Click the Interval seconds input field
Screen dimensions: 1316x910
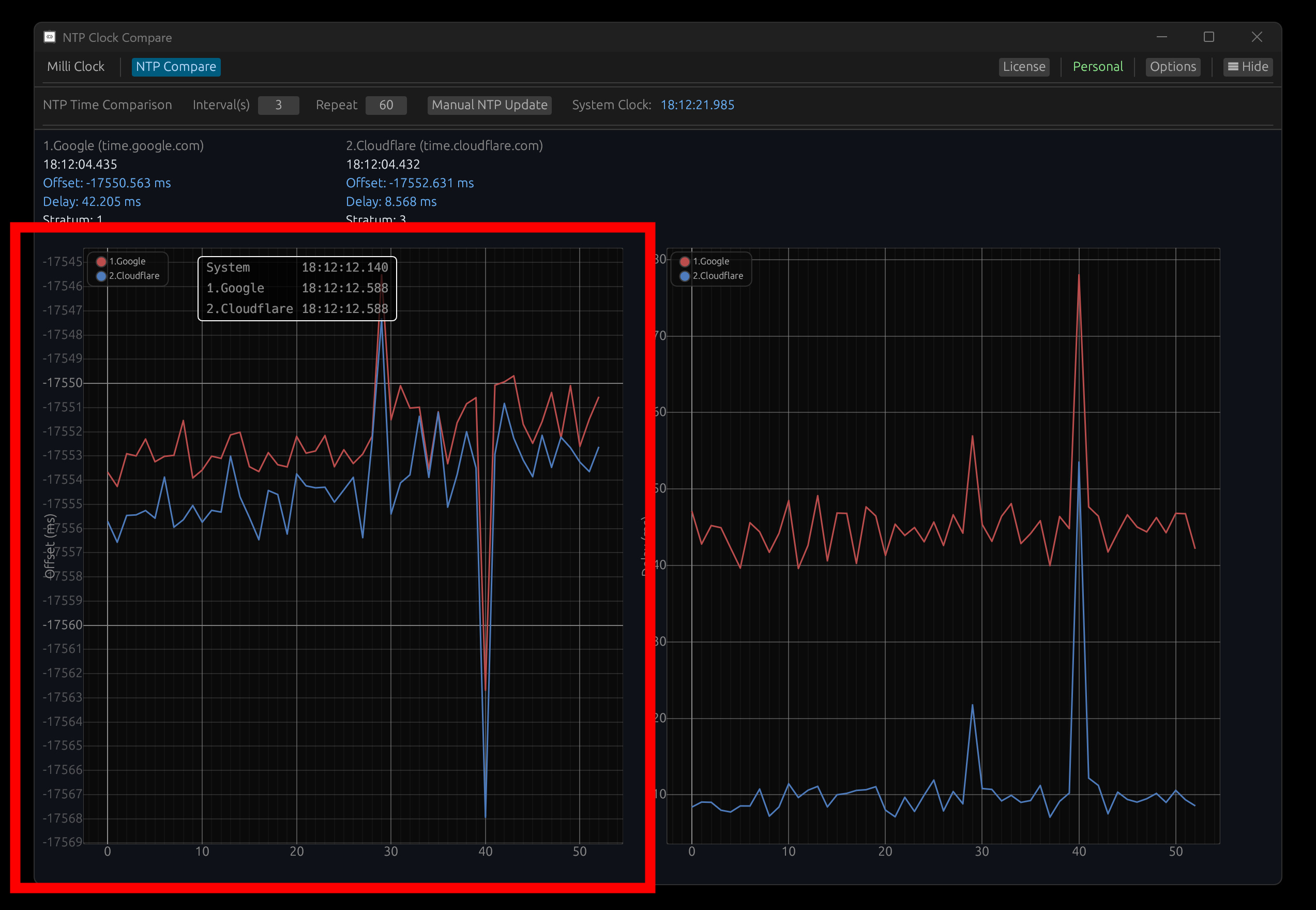click(x=278, y=105)
